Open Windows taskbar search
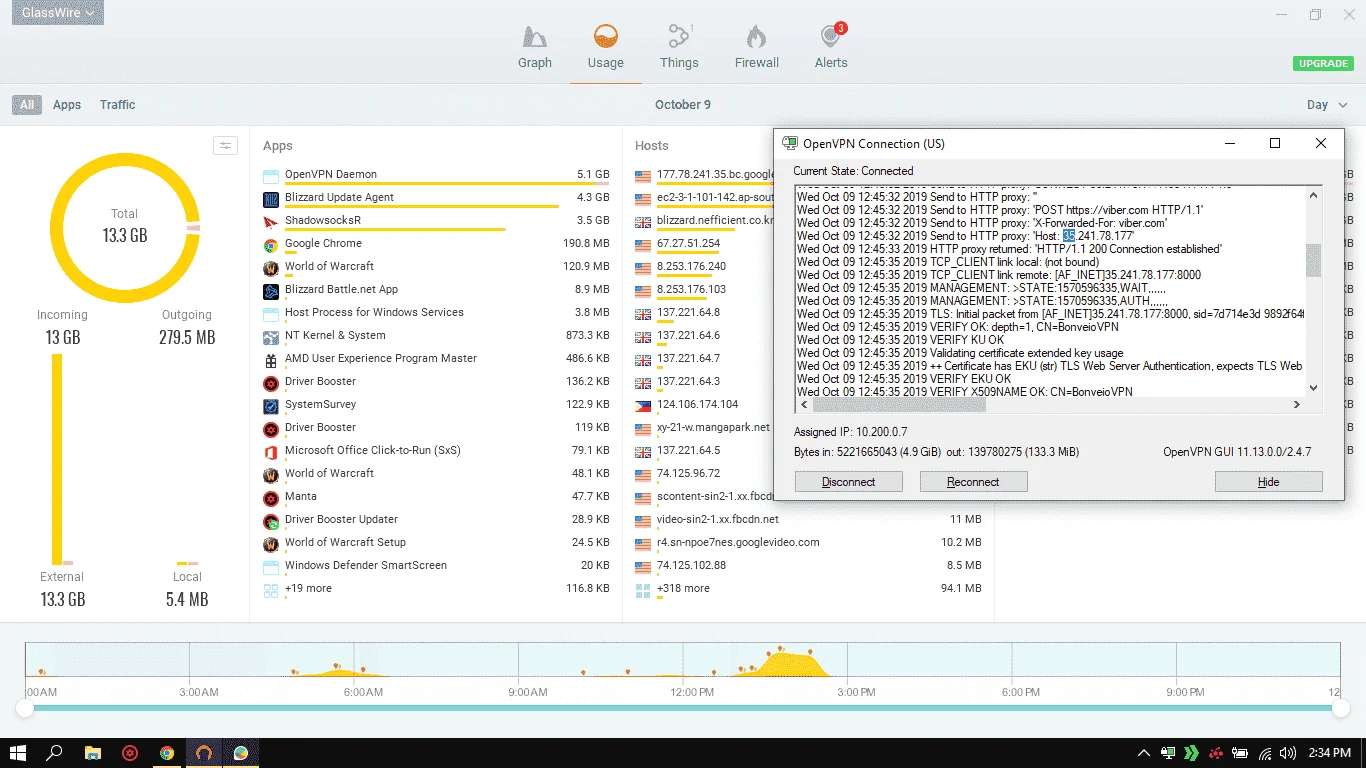1366x768 pixels. tap(55, 753)
